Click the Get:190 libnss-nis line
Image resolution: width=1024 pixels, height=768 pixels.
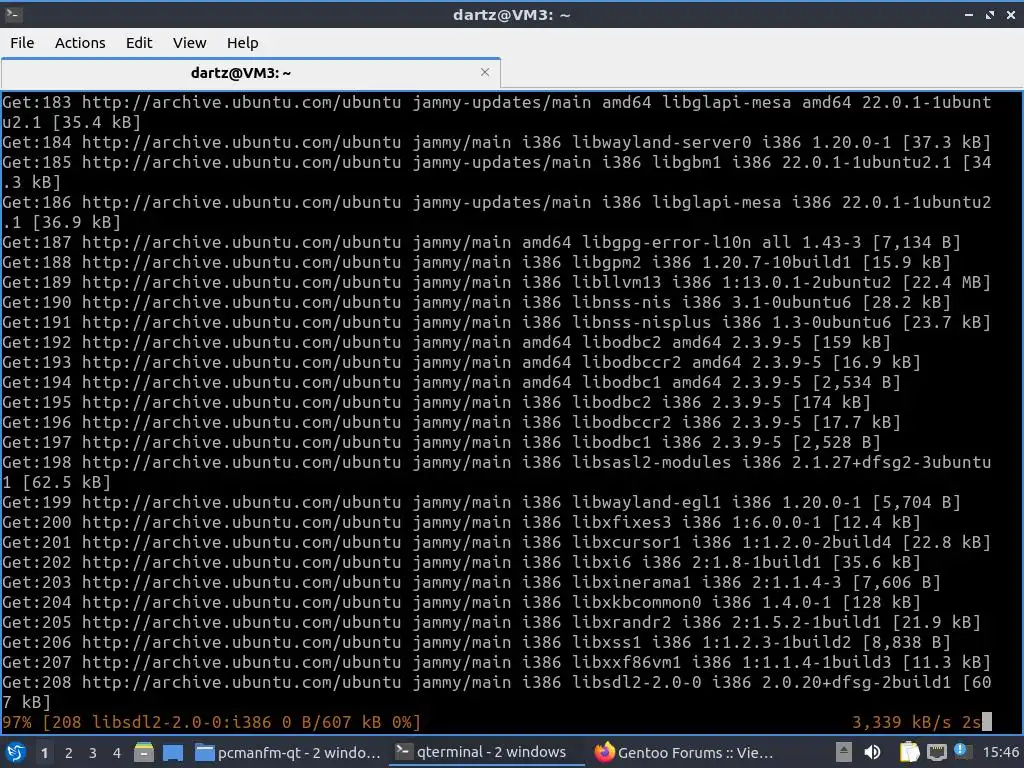tap(476, 302)
